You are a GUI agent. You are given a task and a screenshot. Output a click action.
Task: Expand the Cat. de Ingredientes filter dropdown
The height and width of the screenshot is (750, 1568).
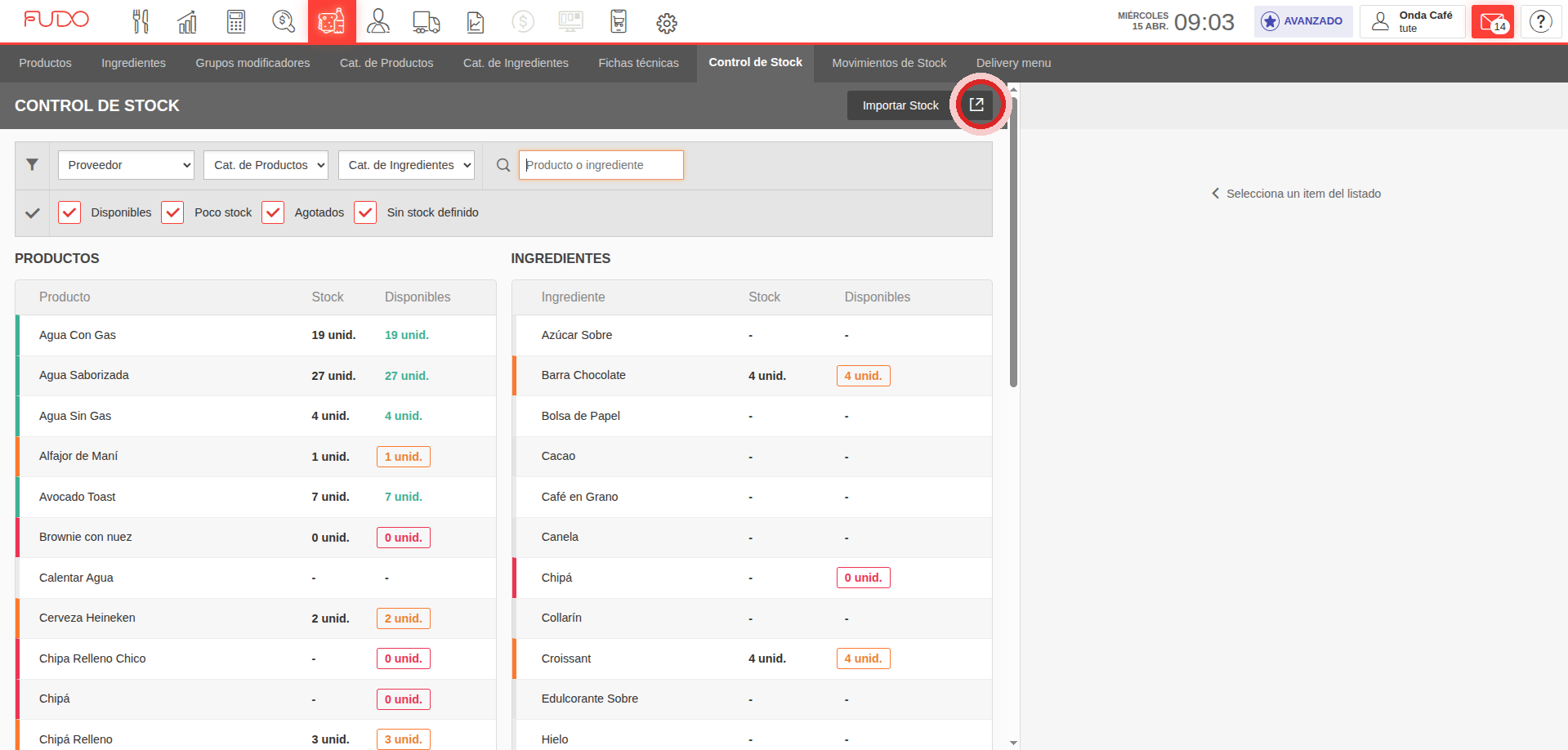pyautogui.click(x=406, y=165)
